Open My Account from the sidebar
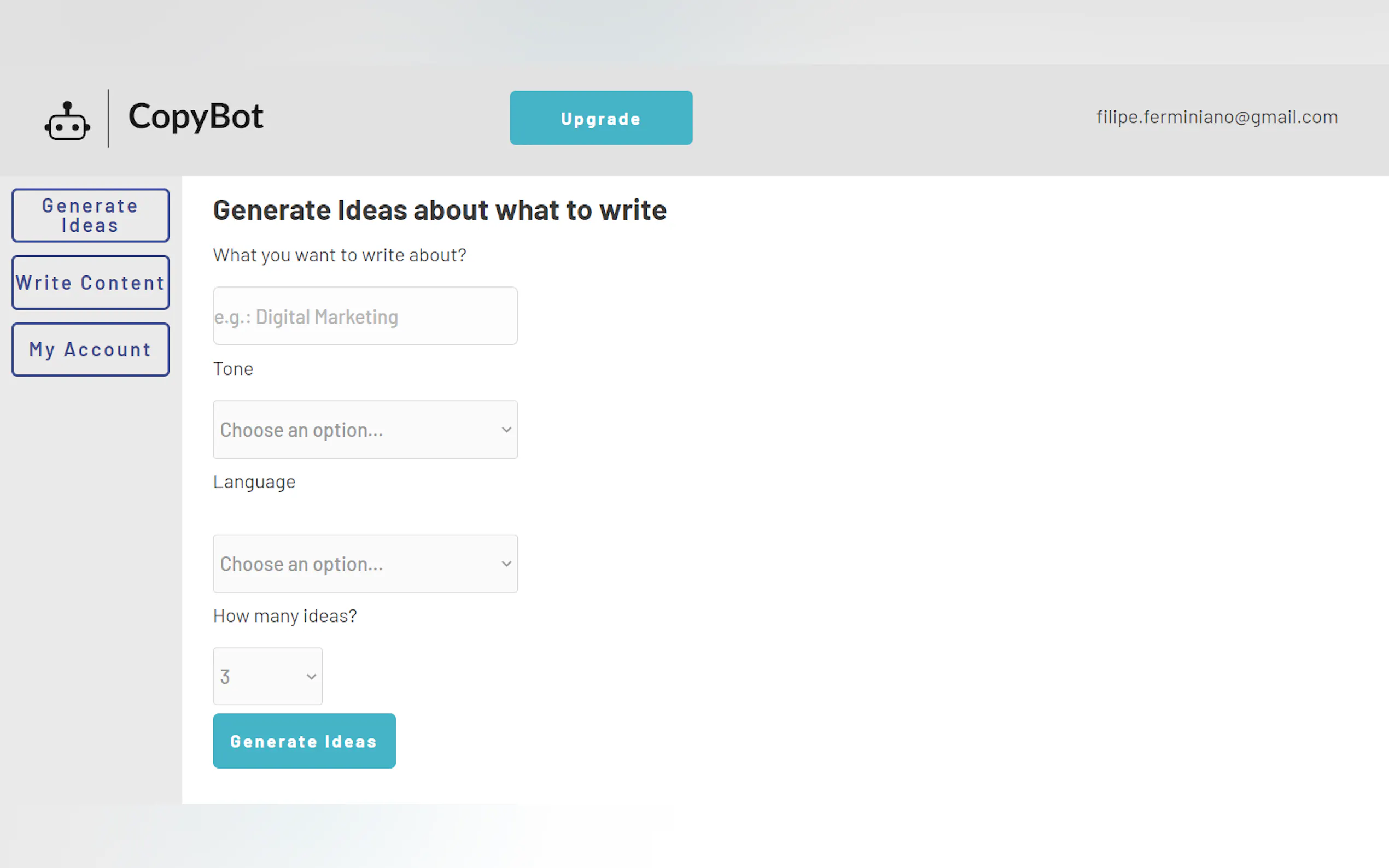Image resolution: width=1389 pixels, height=868 pixels. [x=90, y=350]
